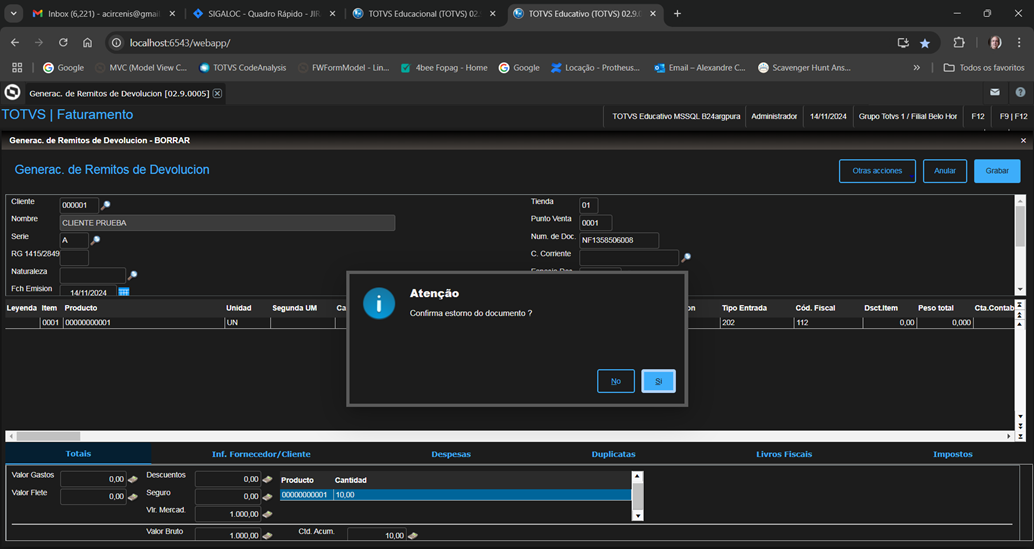Screen dimensions: 1034x549
Task: Show more bookmarks with the chevron
Action: tap(917, 68)
